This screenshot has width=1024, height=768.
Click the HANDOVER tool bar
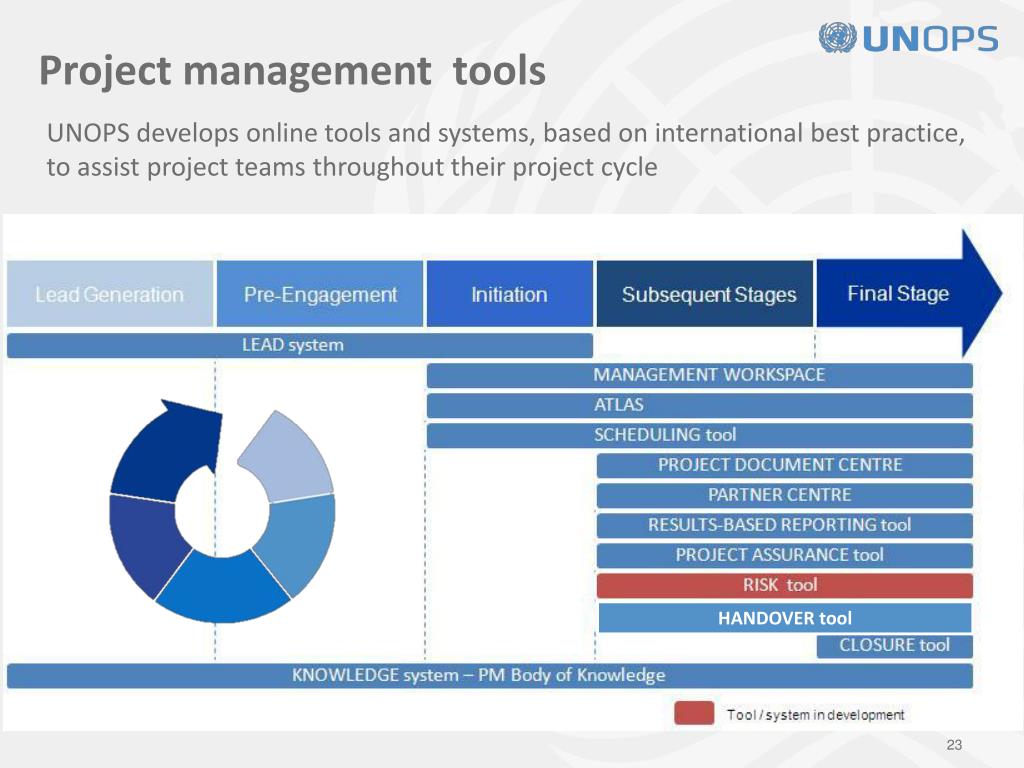pos(784,618)
